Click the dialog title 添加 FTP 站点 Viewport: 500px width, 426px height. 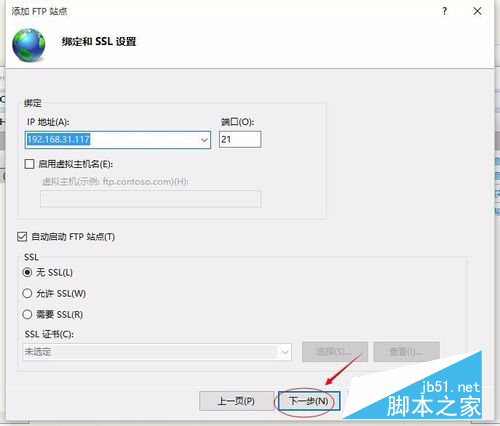tap(39, 11)
